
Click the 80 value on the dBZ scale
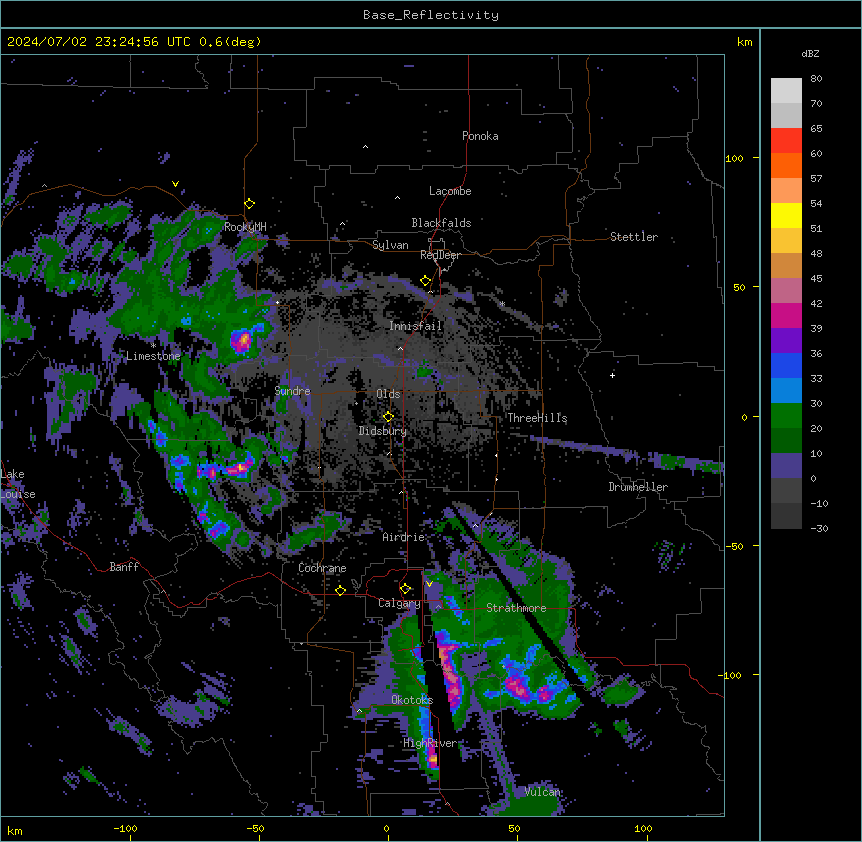coord(816,79)
